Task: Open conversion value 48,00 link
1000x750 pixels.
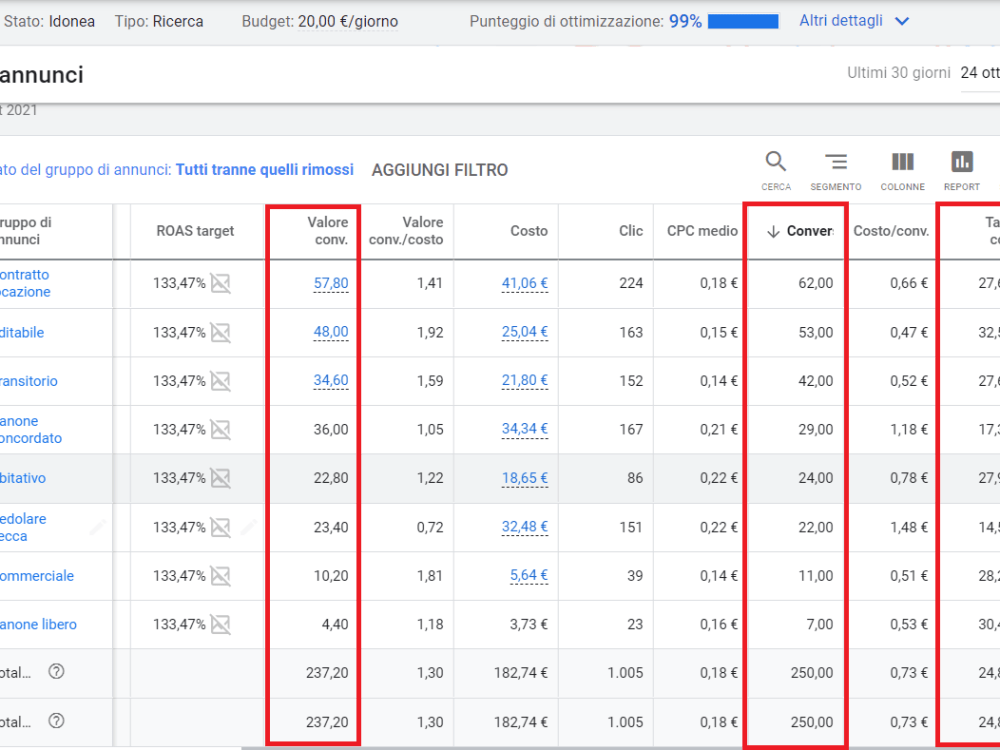Action: pyautogui.click(x=331, y=332)
